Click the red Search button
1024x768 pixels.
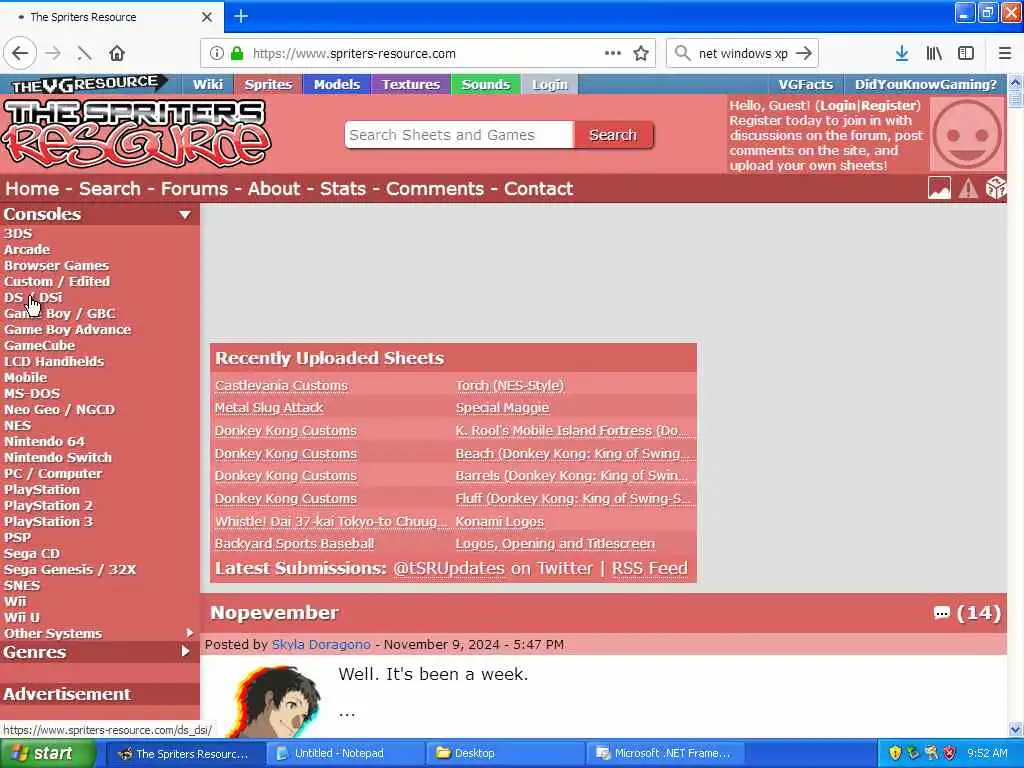pyautogui.click(x=613, y=135)
